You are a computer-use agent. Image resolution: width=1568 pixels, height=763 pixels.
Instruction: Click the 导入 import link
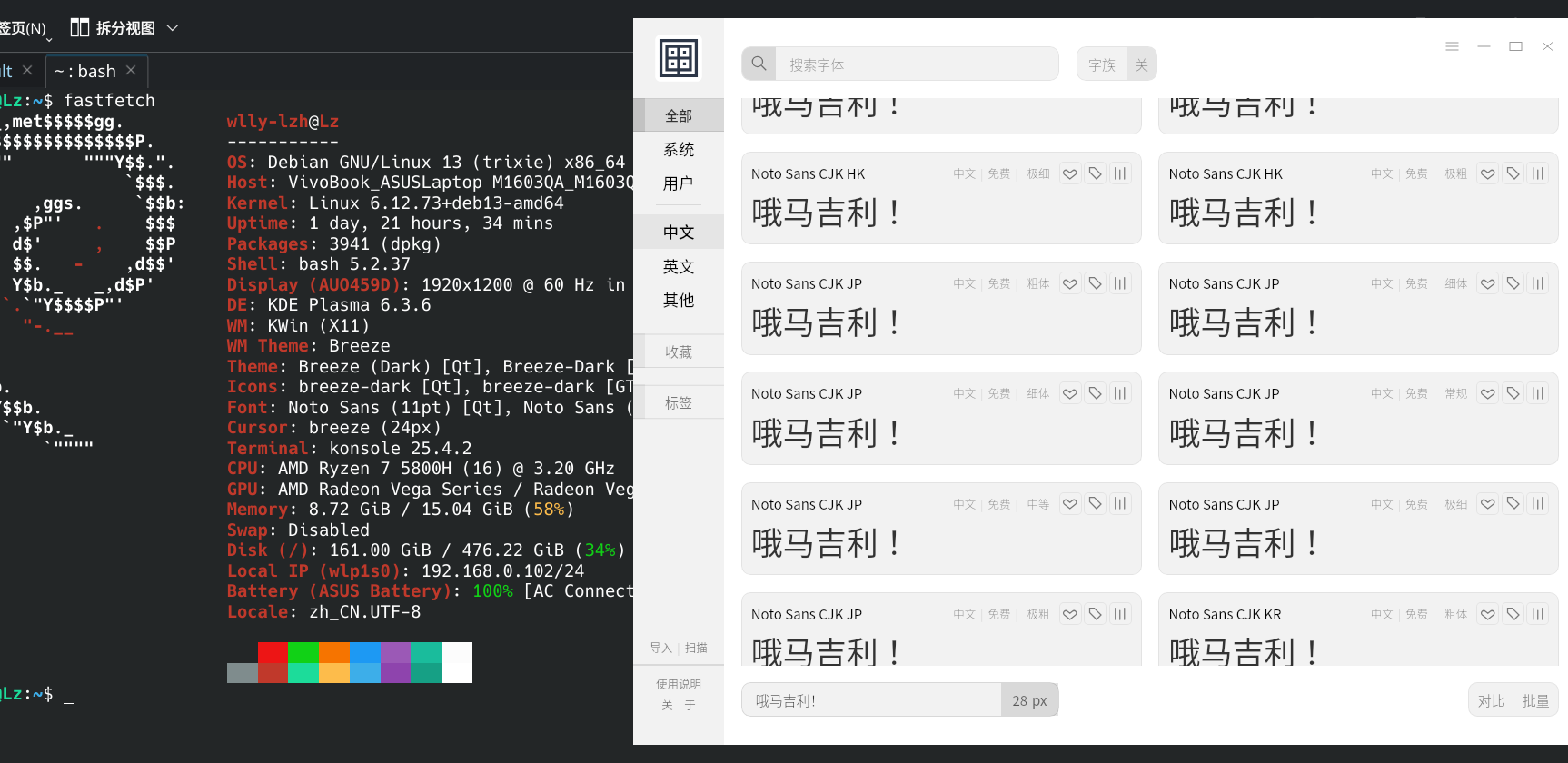(660, 648)
